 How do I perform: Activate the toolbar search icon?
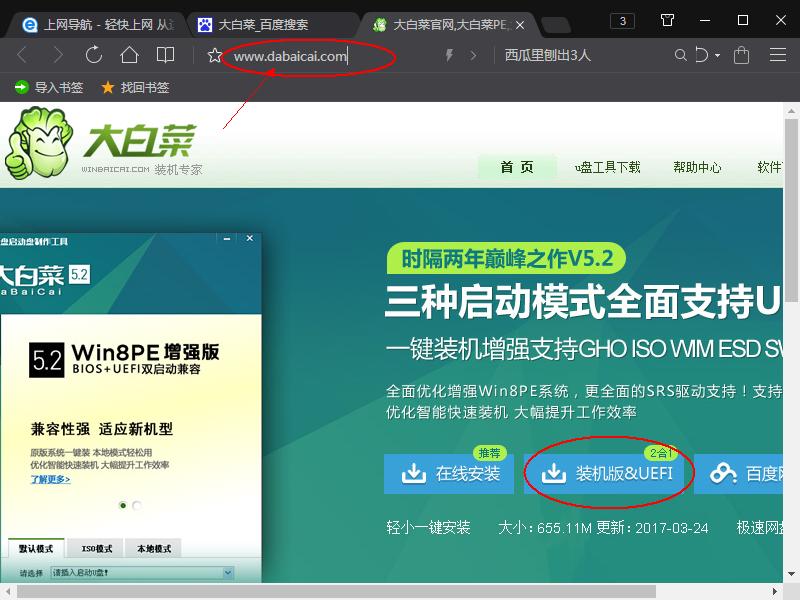tap(681, 56)
